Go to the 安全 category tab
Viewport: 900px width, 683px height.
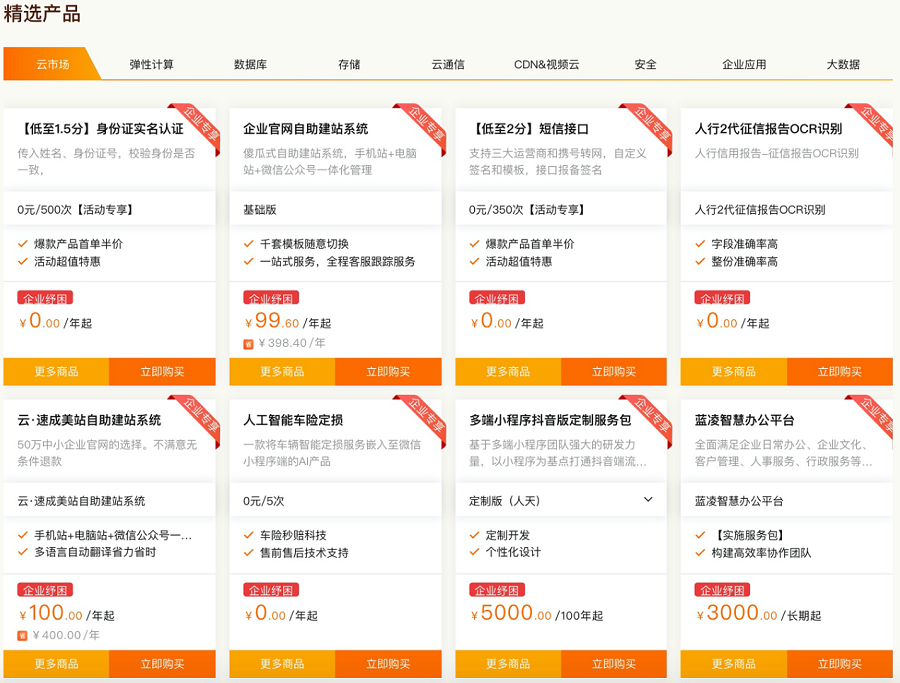click(645, 64)
